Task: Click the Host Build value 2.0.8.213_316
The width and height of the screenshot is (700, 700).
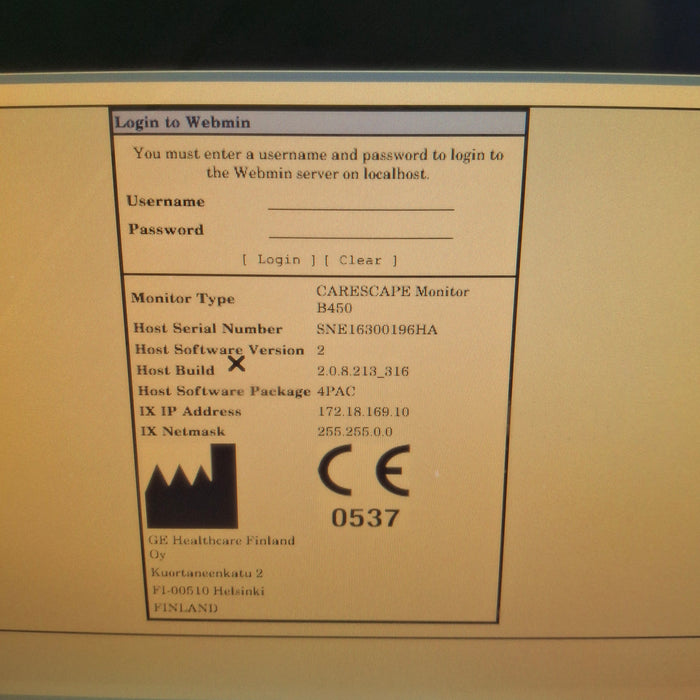Action: coord(362,371)
